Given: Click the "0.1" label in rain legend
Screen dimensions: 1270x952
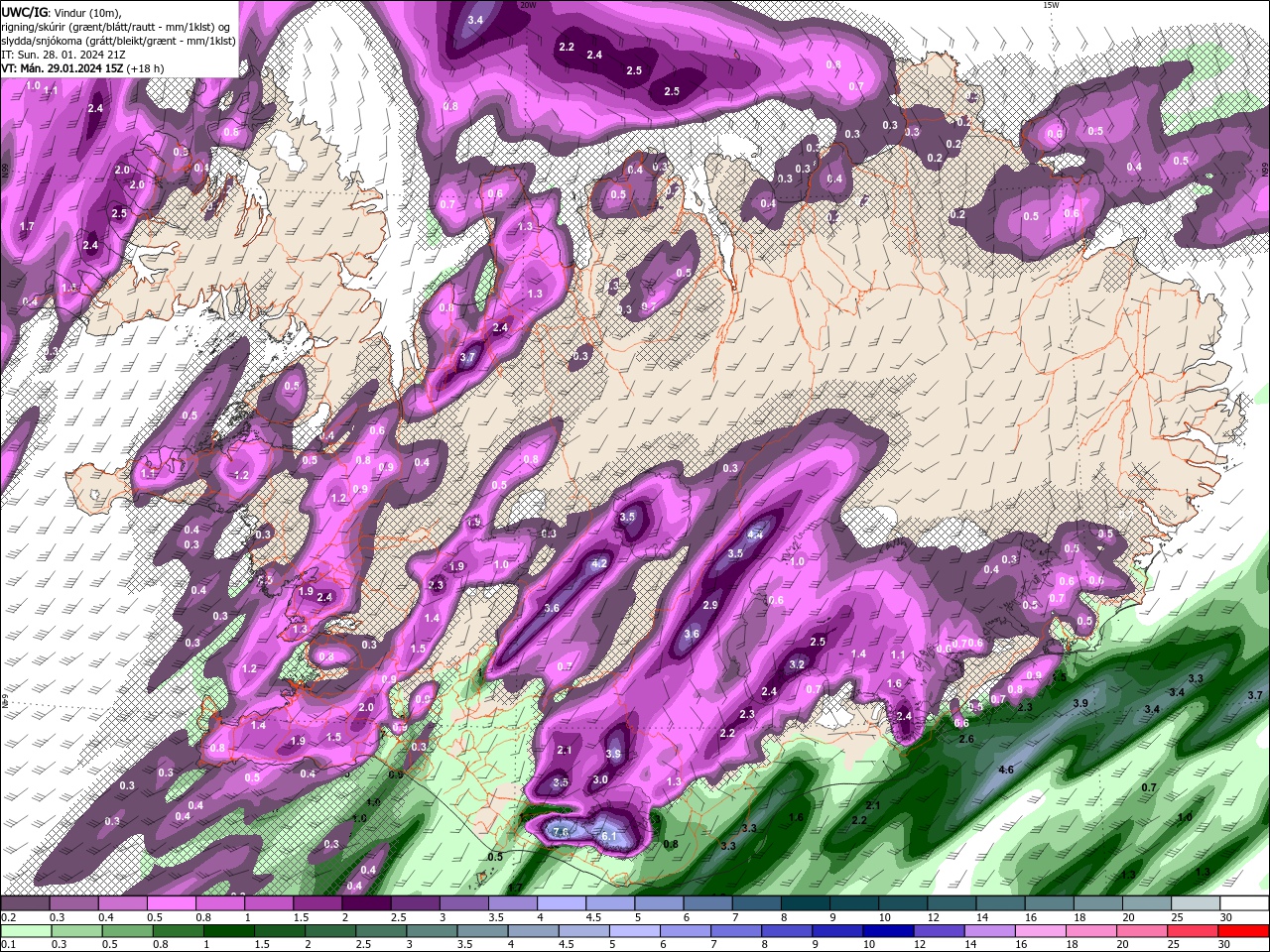Looking at the screenshot, I should (8, 945).
